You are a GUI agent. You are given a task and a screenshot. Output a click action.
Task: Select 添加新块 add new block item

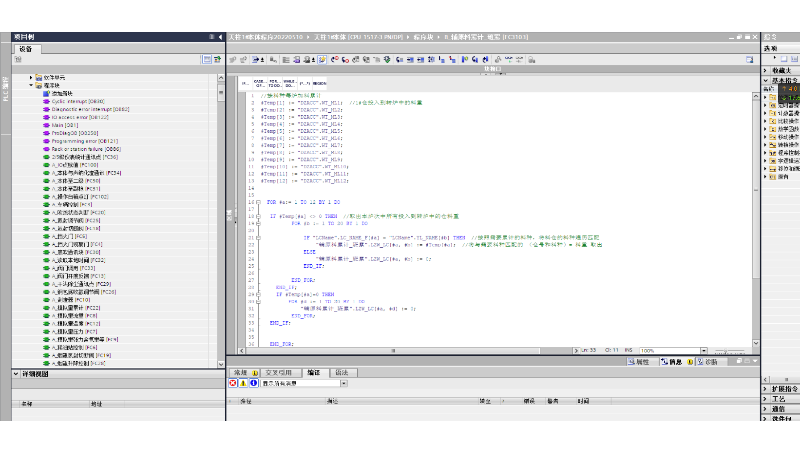(x=62, y=93)
